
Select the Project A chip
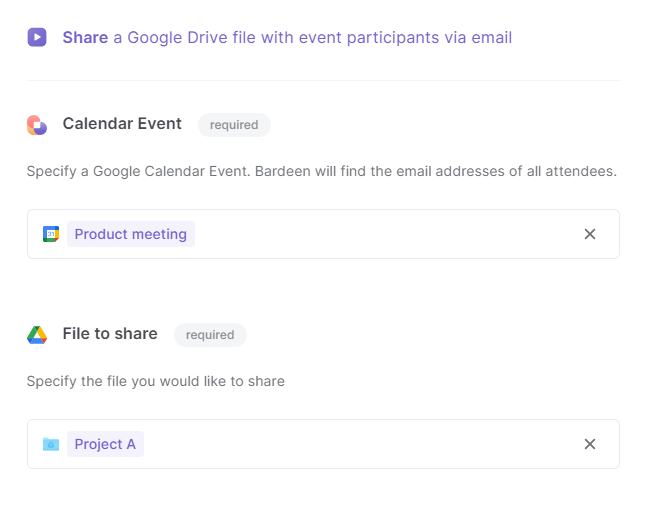point(105,444)
